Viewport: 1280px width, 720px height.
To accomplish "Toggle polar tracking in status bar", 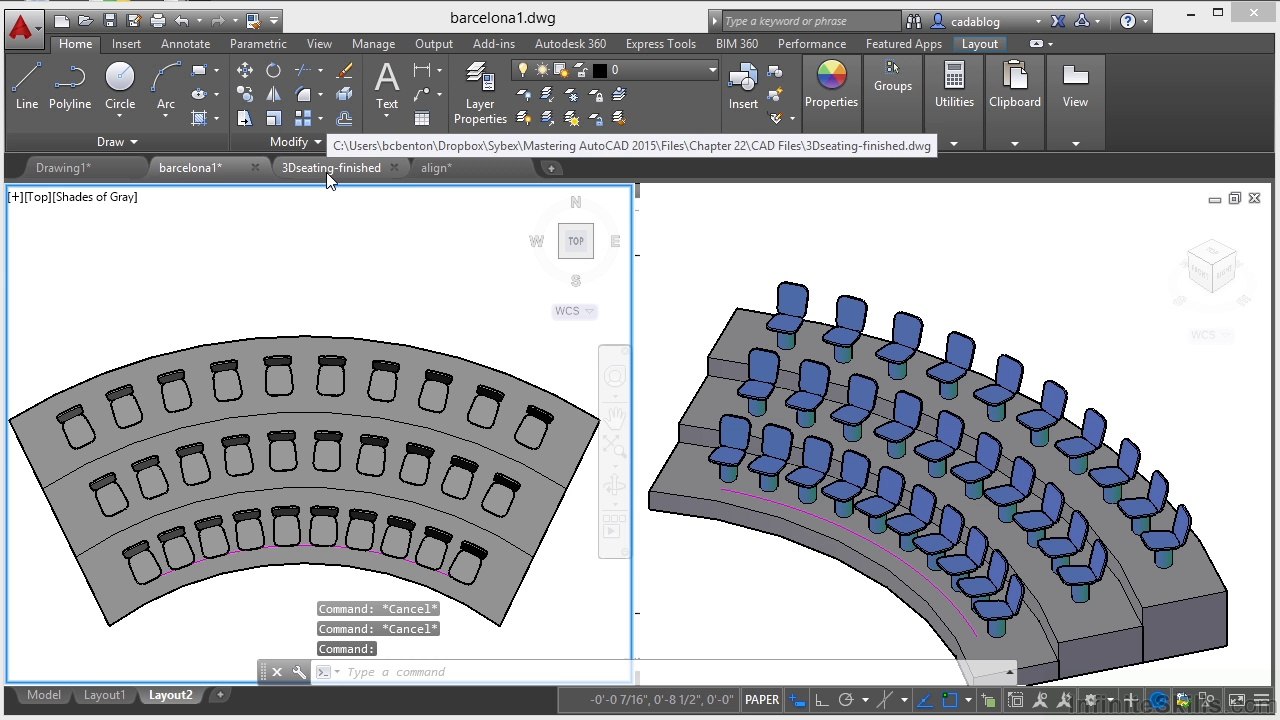I will [x=846, y=700].
